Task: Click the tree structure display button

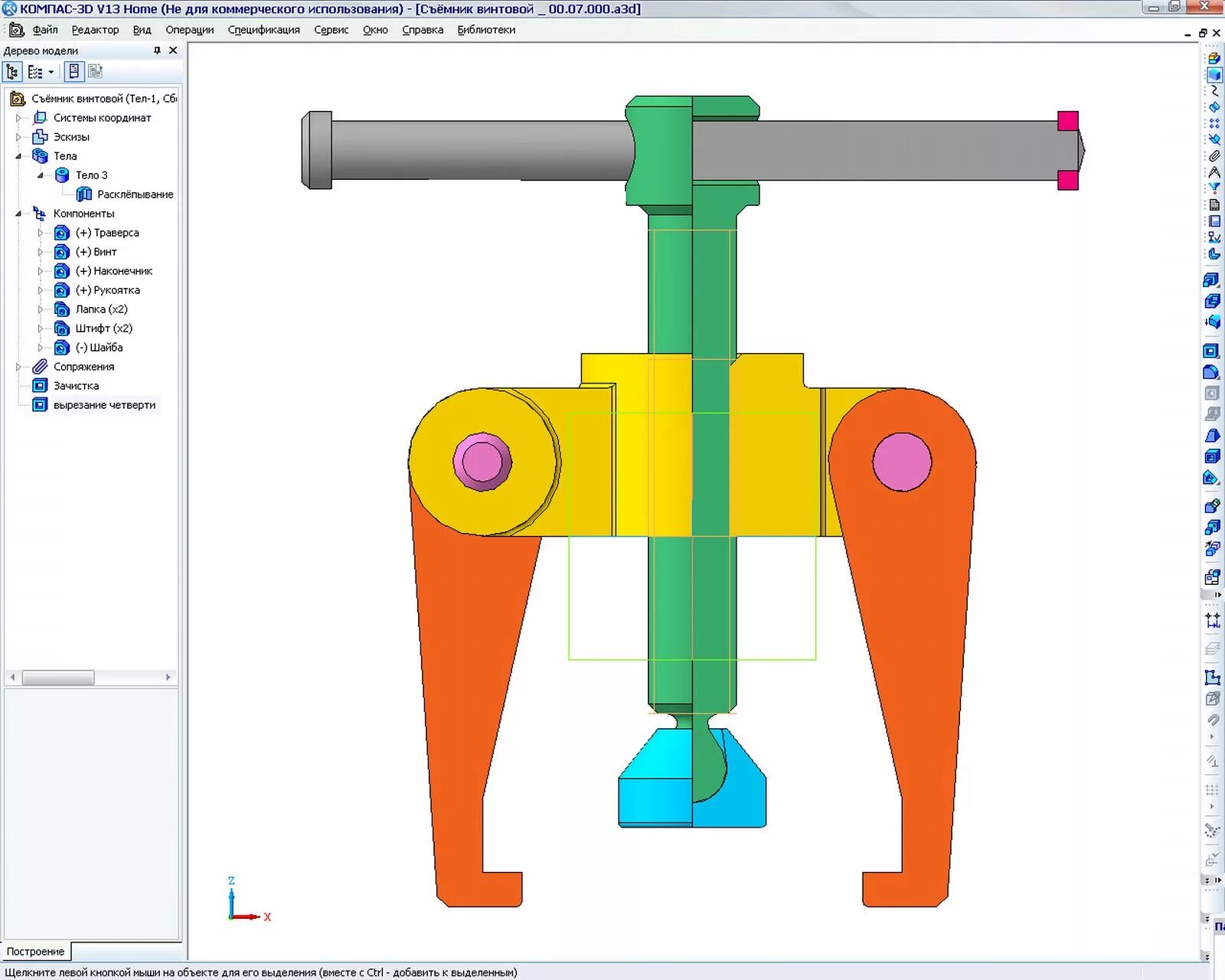Action: [12, 72]
